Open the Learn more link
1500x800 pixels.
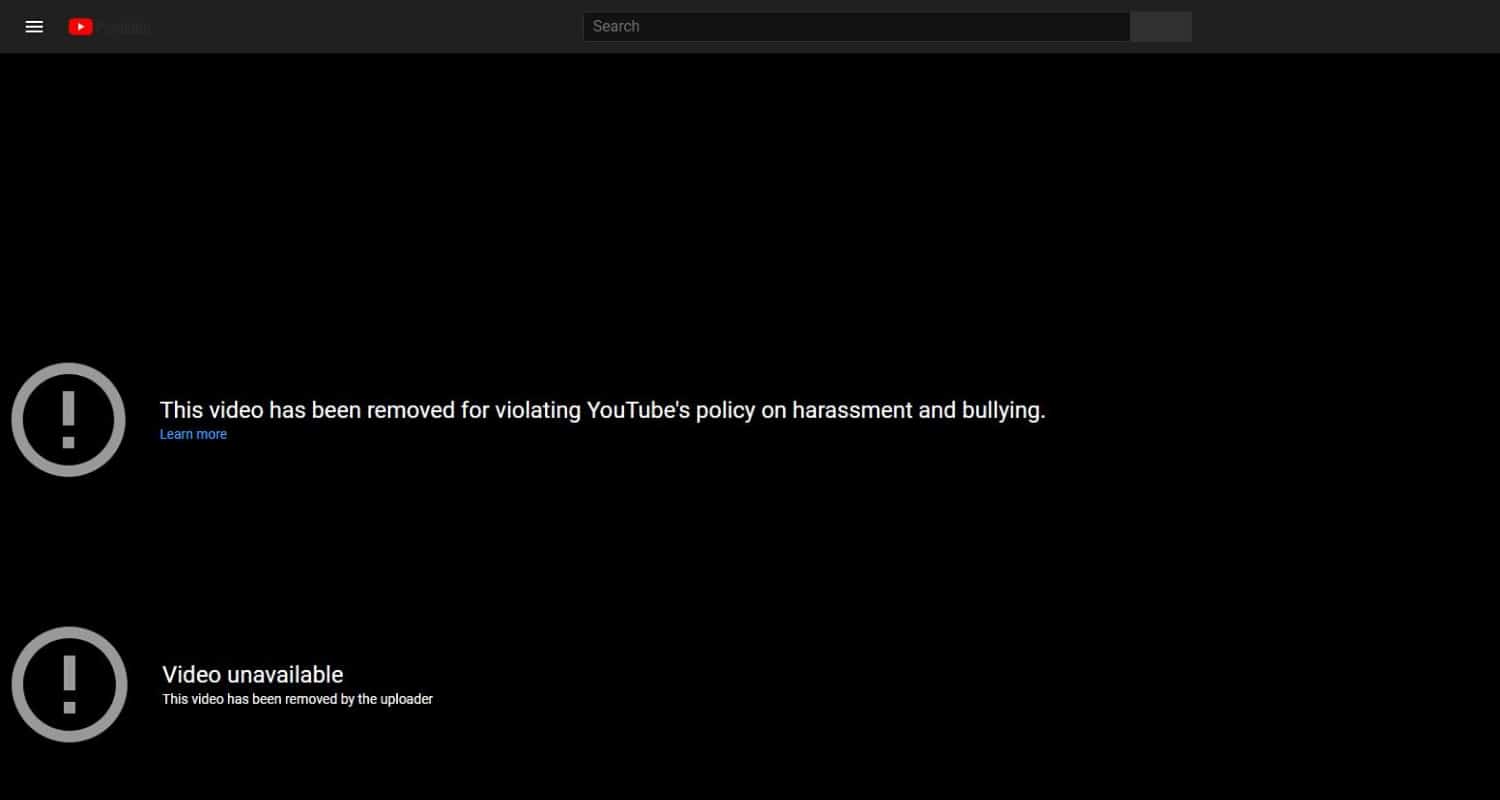coord(193,434)
